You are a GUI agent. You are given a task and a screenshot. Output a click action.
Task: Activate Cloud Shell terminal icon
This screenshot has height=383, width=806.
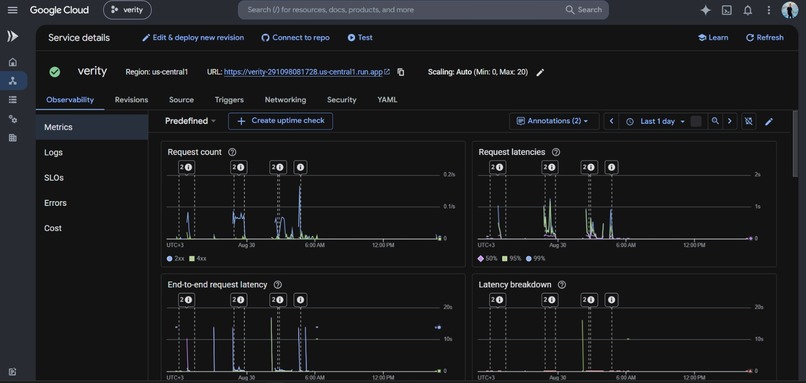tap(727, 10)
